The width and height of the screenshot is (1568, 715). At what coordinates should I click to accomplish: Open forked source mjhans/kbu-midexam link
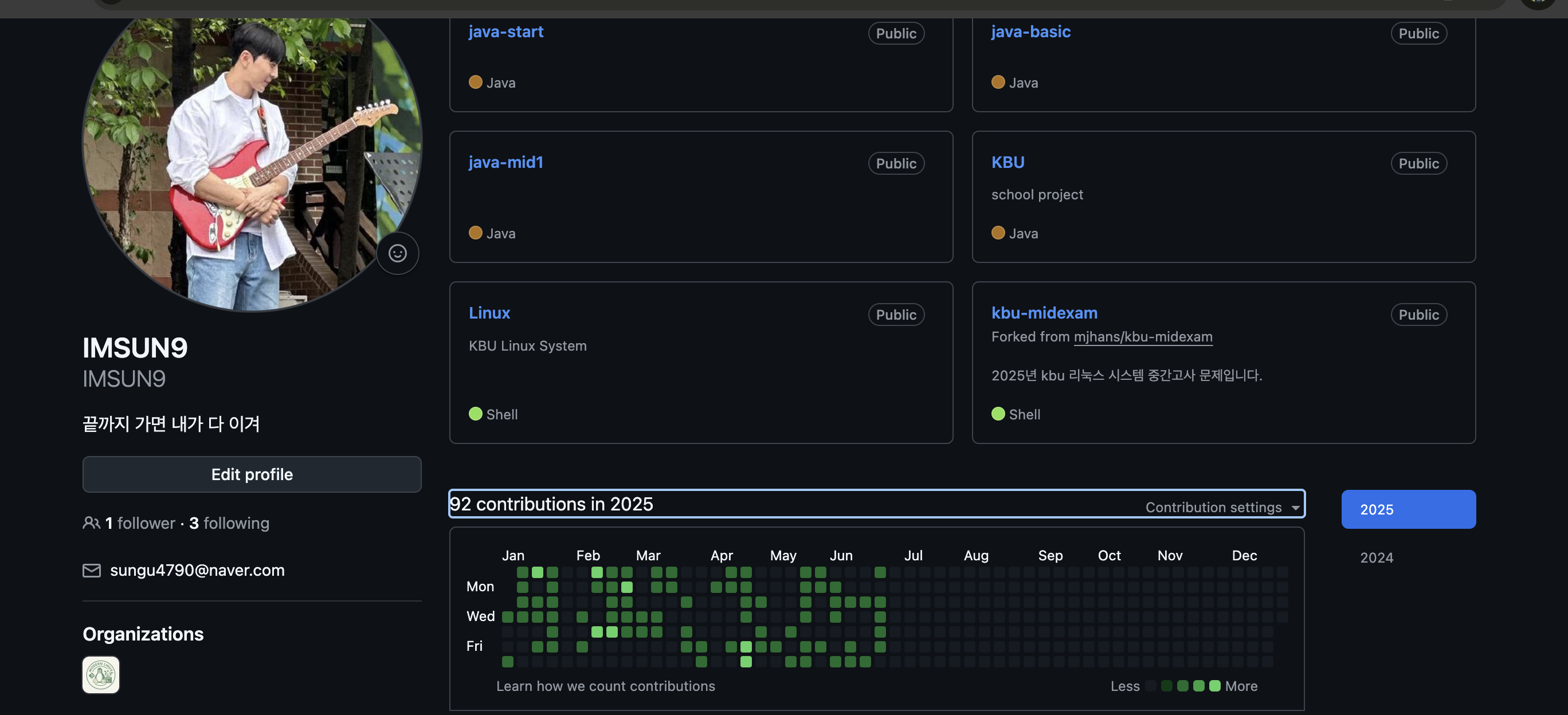tap(1143, 336)
